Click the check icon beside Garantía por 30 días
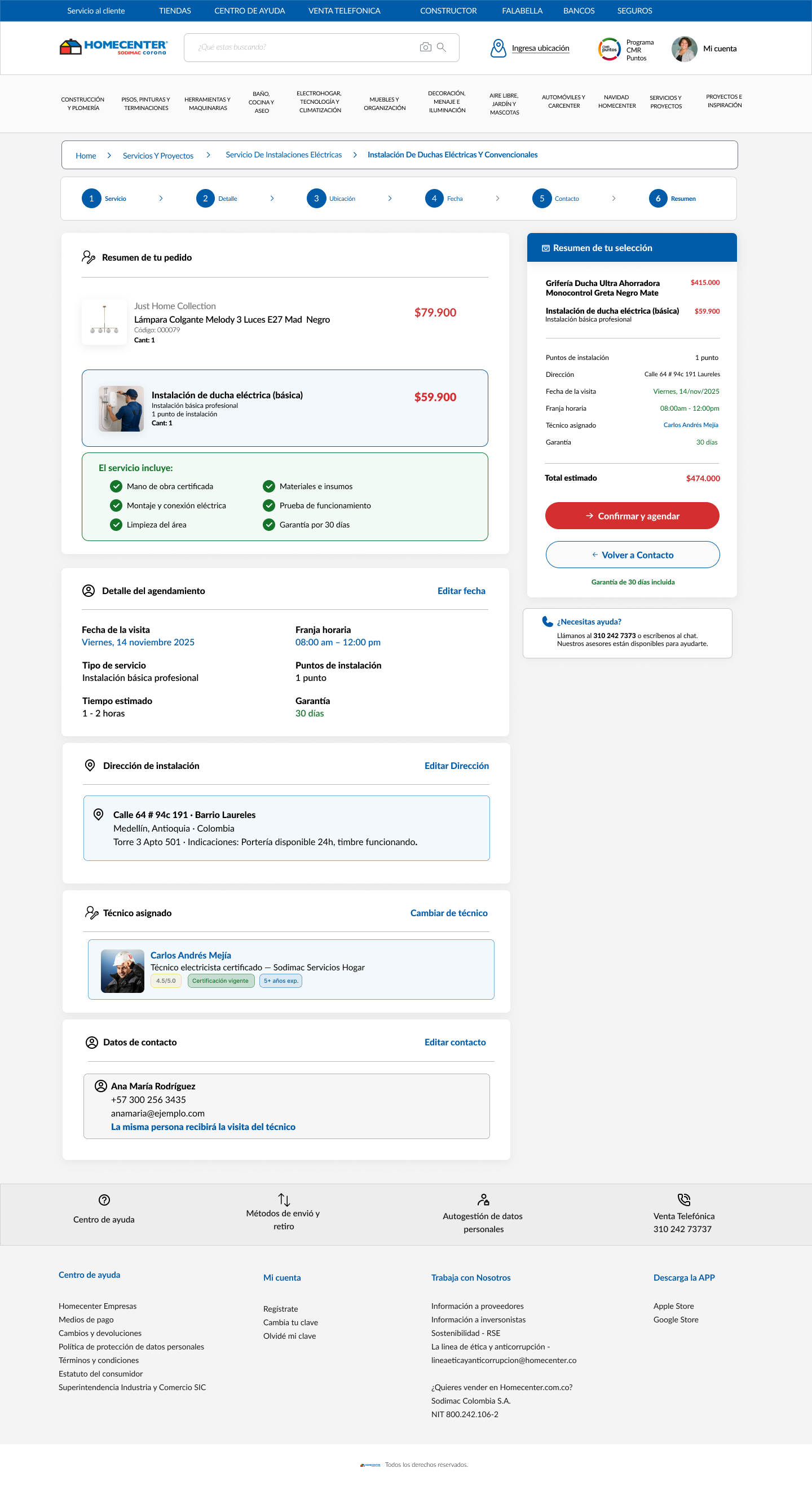Viewport: 812px width, 1486px height. [x=269, y=524]
